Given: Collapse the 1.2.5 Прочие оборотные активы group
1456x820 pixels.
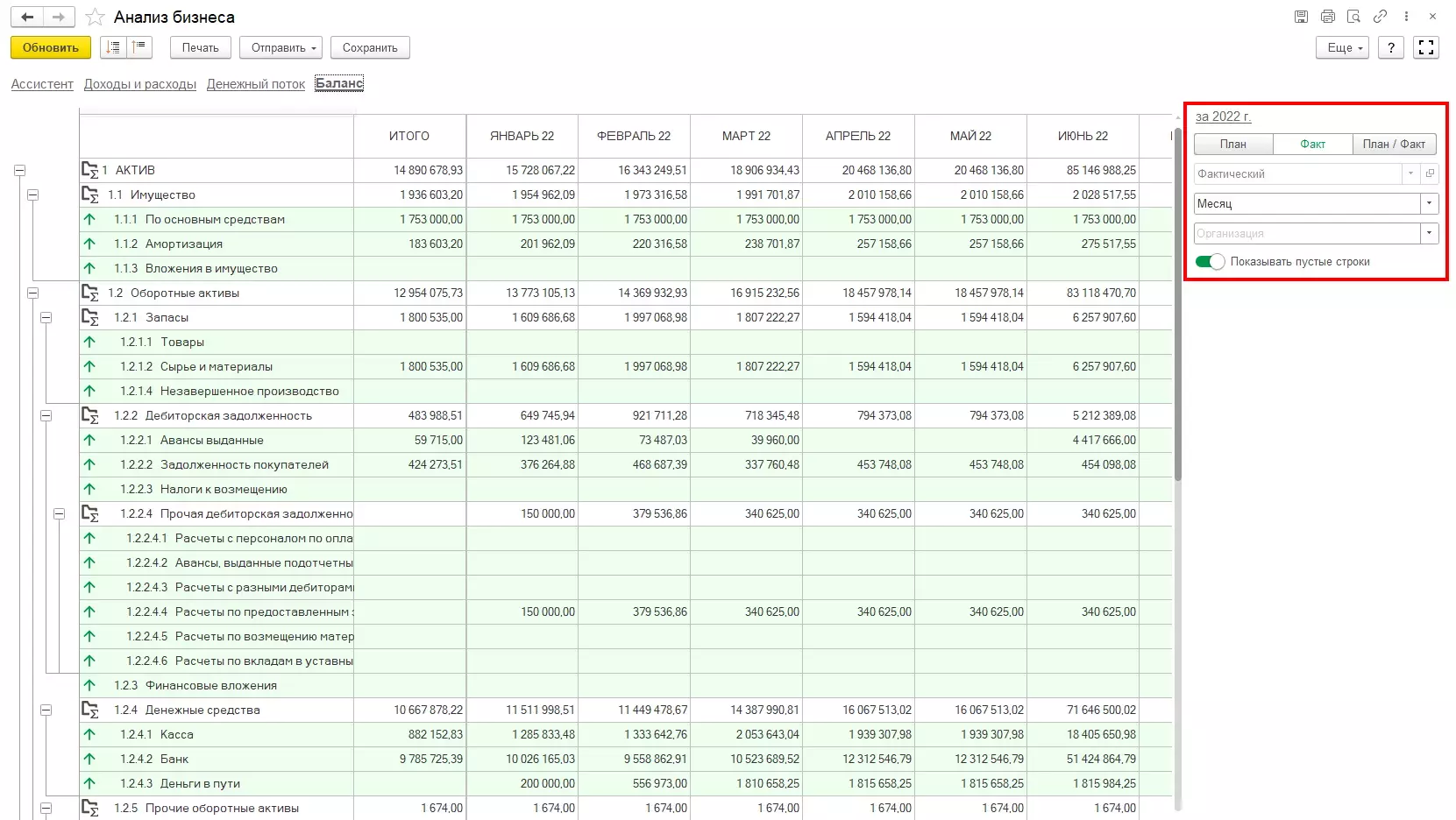Looking at the screenshot, I should point(46,808).
